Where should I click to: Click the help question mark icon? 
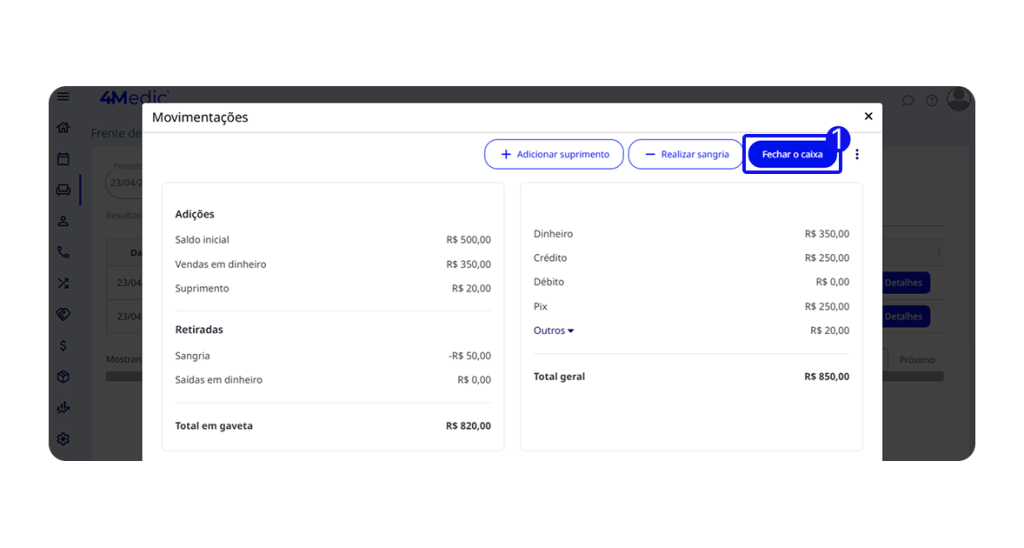[931, 101]
